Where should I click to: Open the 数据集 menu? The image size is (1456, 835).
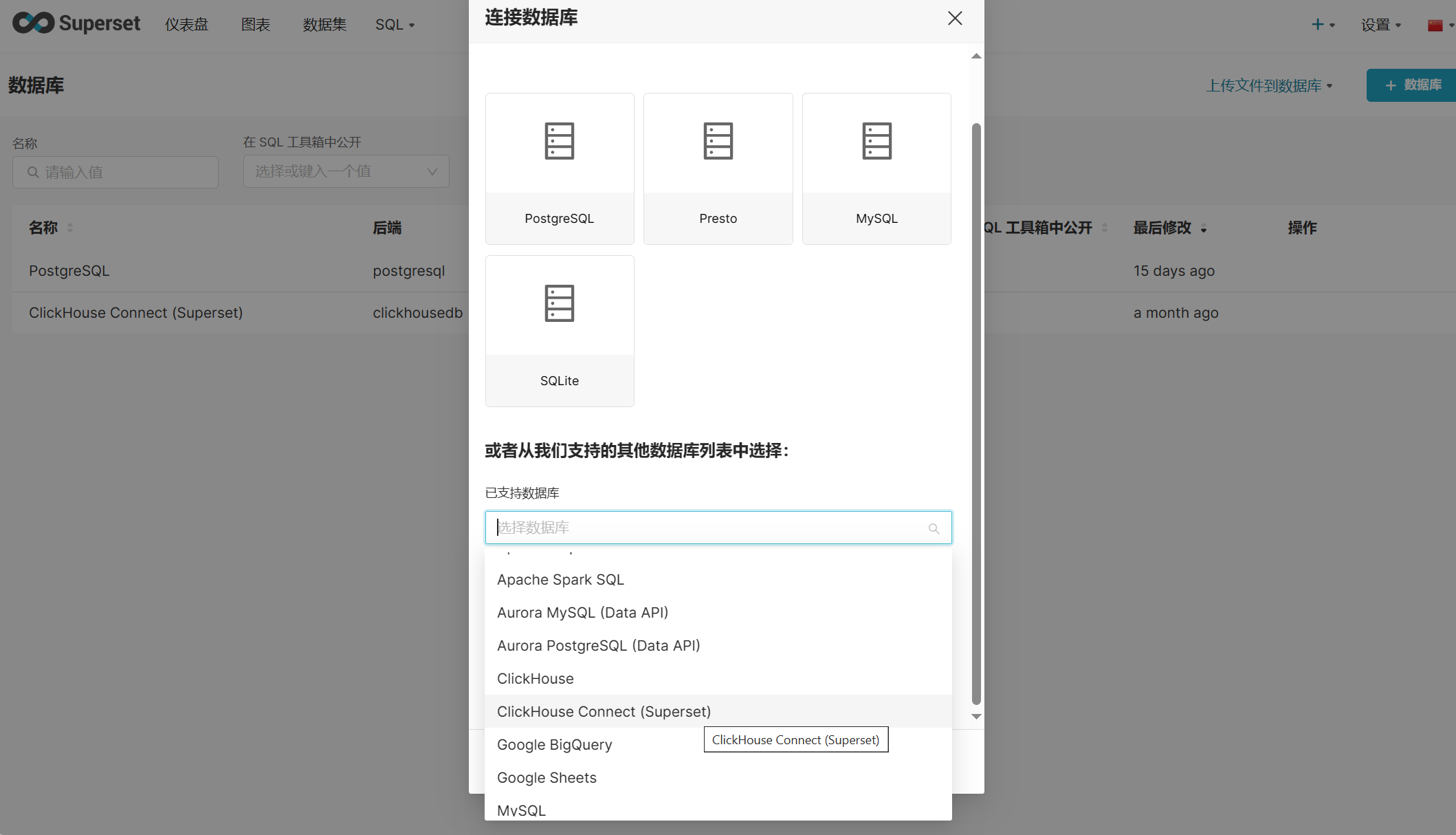tap(324, 25)
